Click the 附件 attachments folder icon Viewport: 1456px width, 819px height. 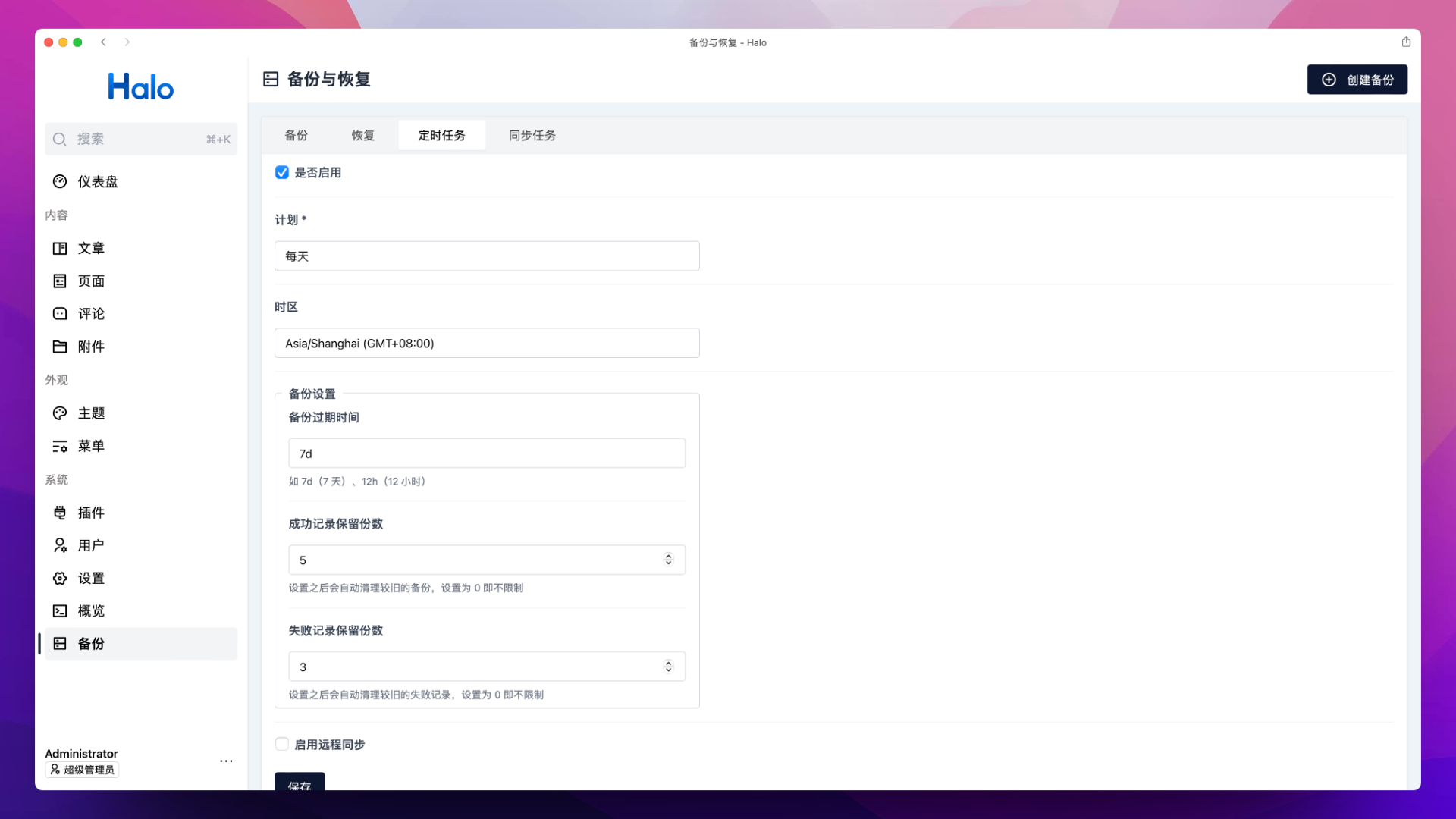pyautogui.click(x=60, y=347)
